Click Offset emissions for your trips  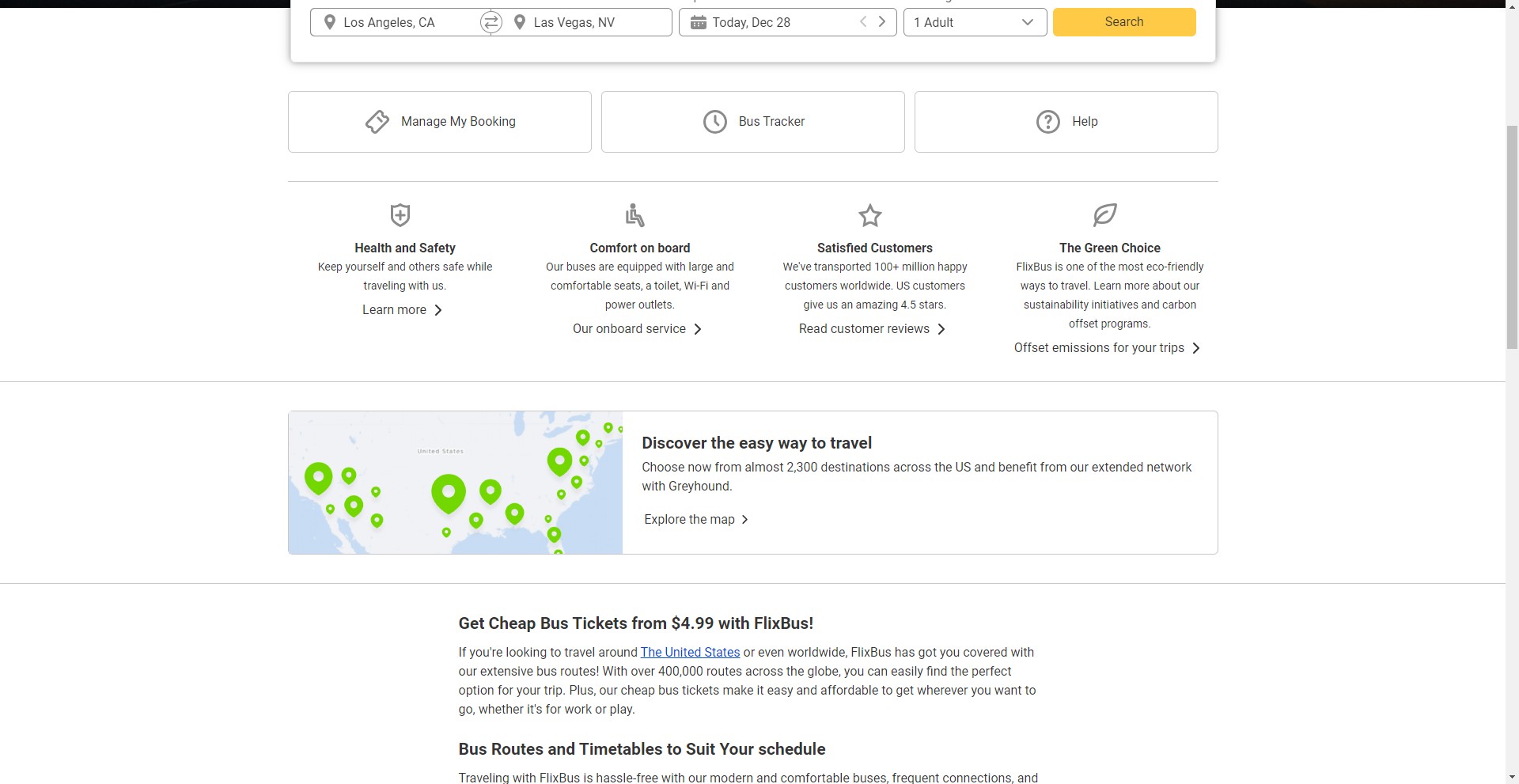[x=1107, y=348]
